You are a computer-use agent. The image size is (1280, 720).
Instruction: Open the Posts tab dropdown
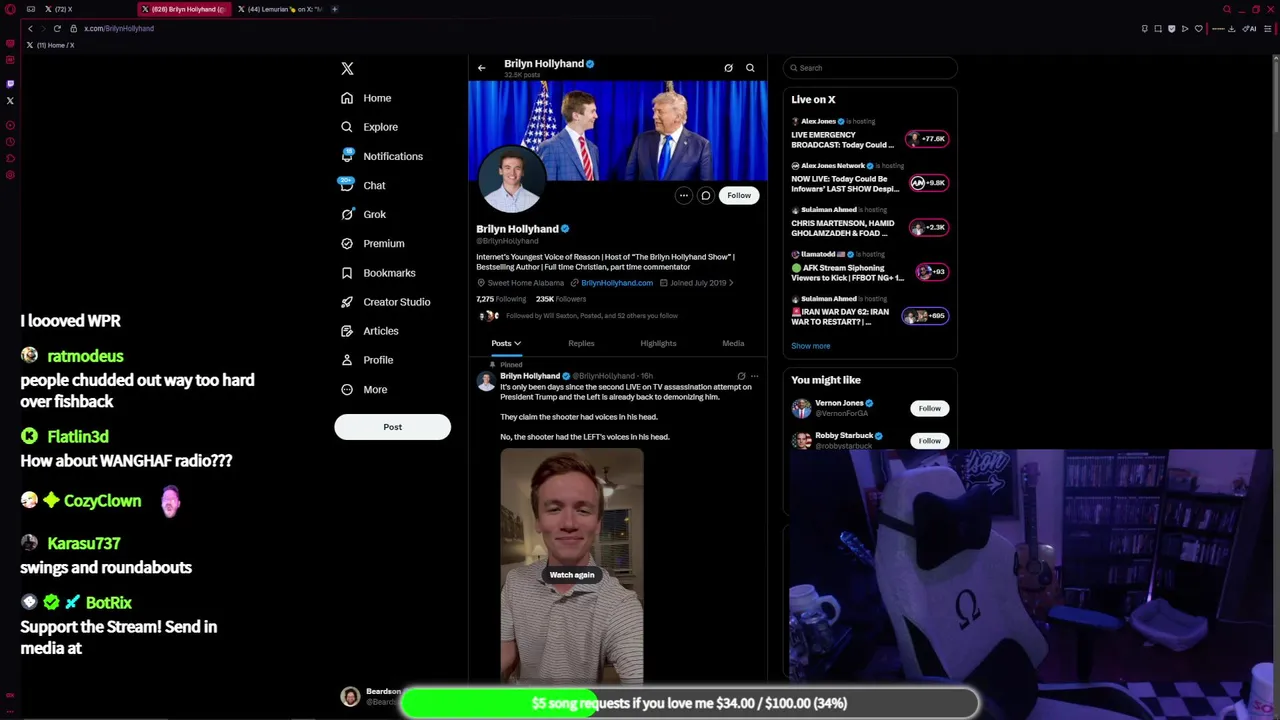click(x=506, y=343)
